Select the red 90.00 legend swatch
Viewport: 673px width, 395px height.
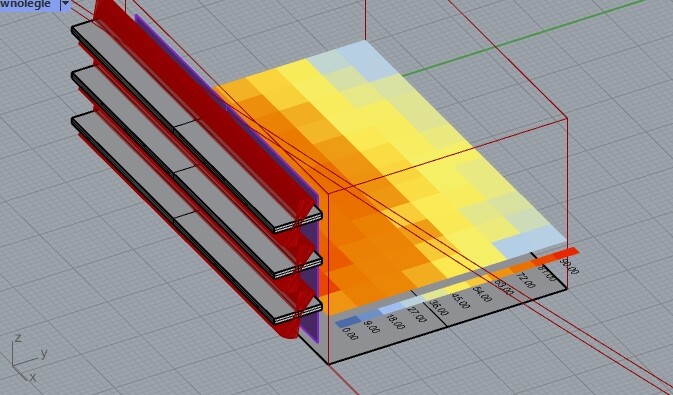(566, 254)
